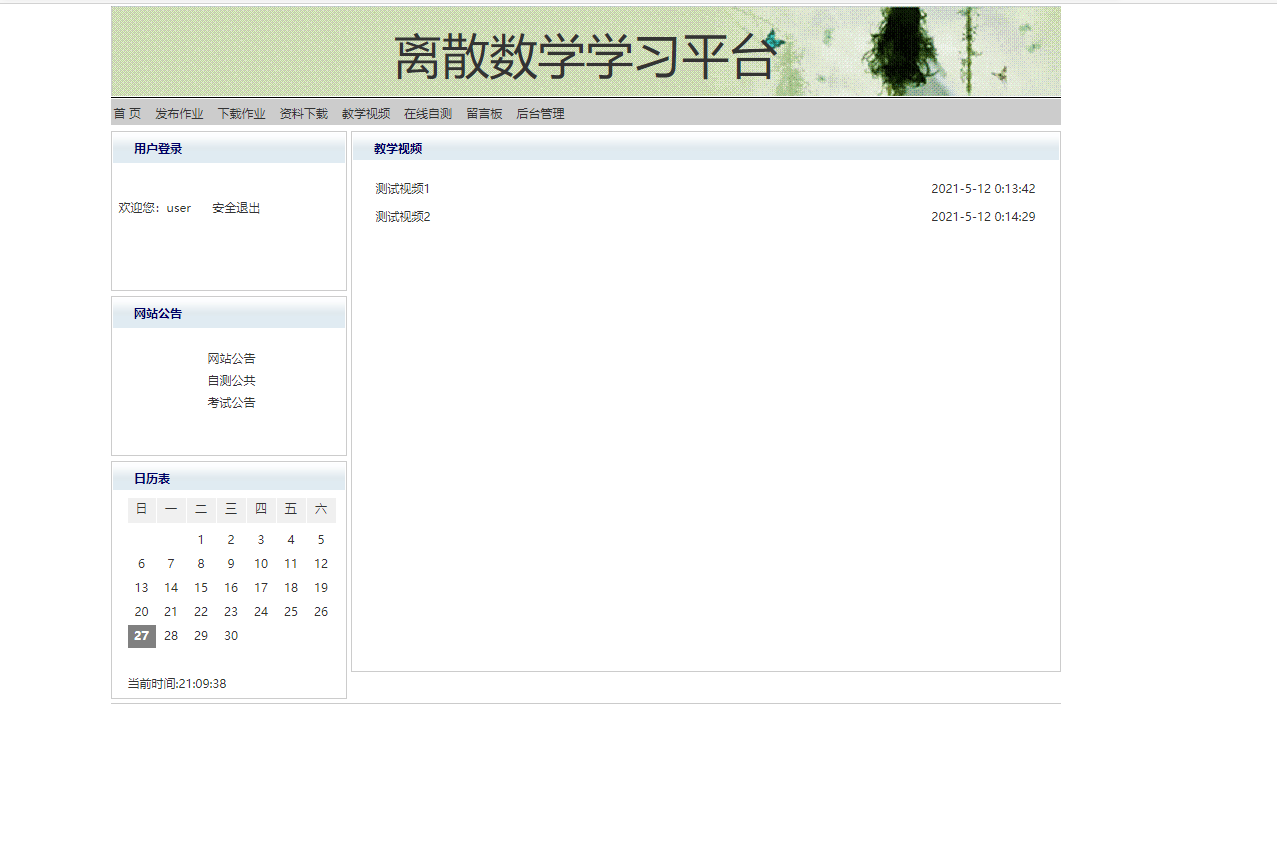Screen dimensions: 1277x850
Task: Open the 下载作业 (Download Homework) menu item
Action: [241, 113]
